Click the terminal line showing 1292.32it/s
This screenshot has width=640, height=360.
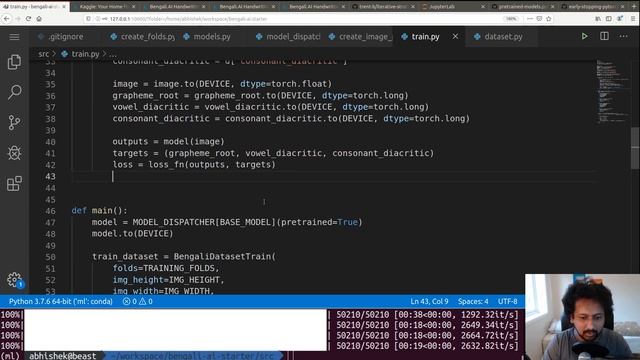(x=261, y=315)
